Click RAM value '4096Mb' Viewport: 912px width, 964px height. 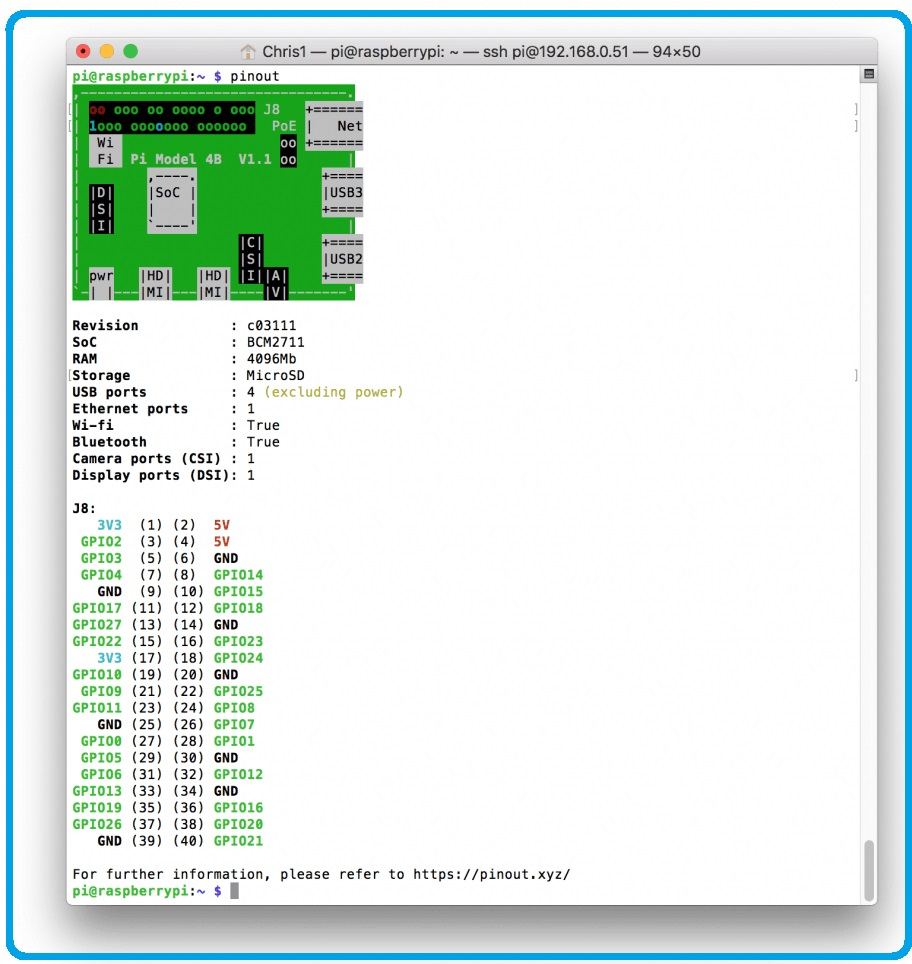(271, 358)
